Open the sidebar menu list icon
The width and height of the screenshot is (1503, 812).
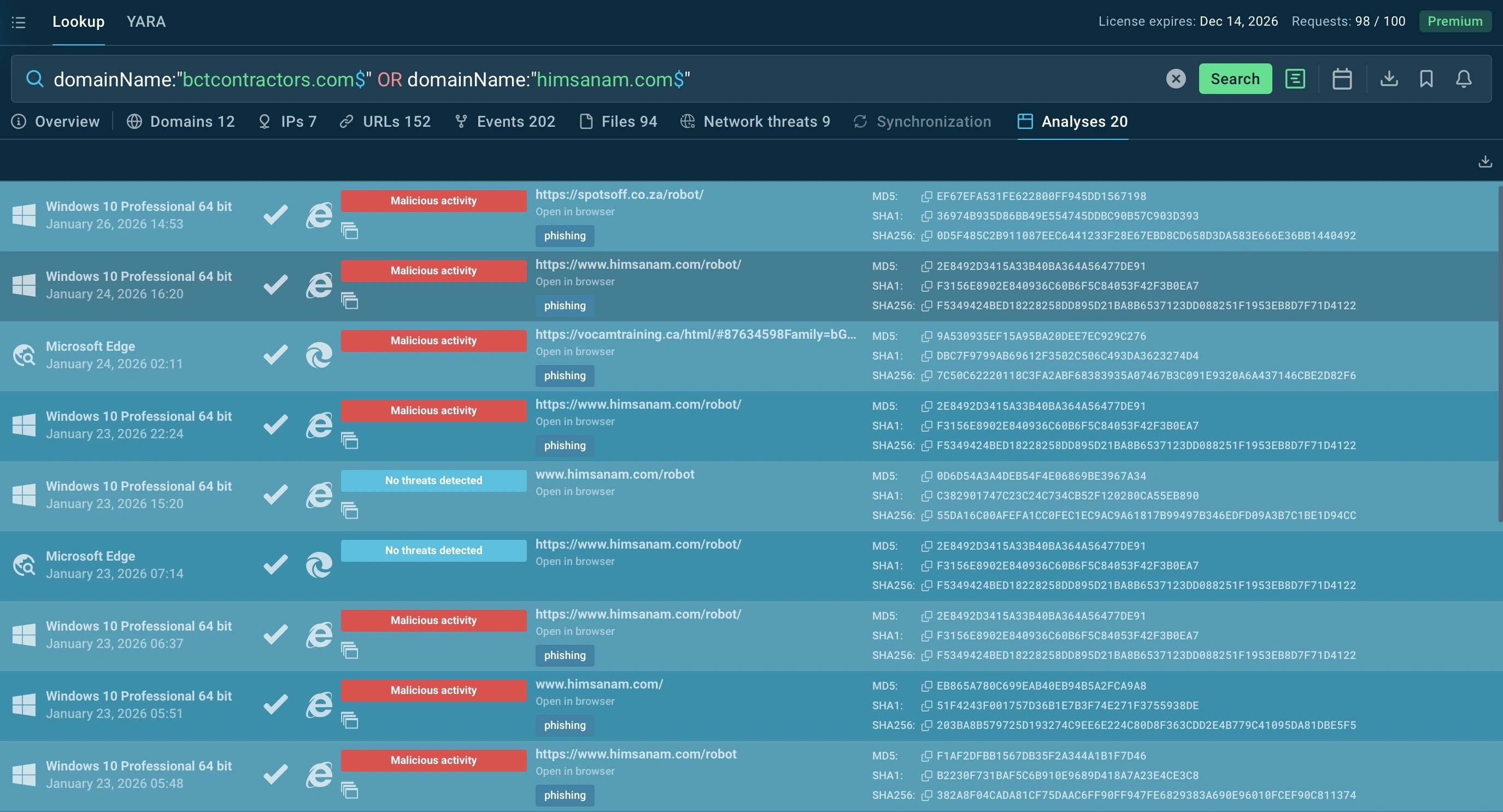pyautogui.click(x=19, y=22)
